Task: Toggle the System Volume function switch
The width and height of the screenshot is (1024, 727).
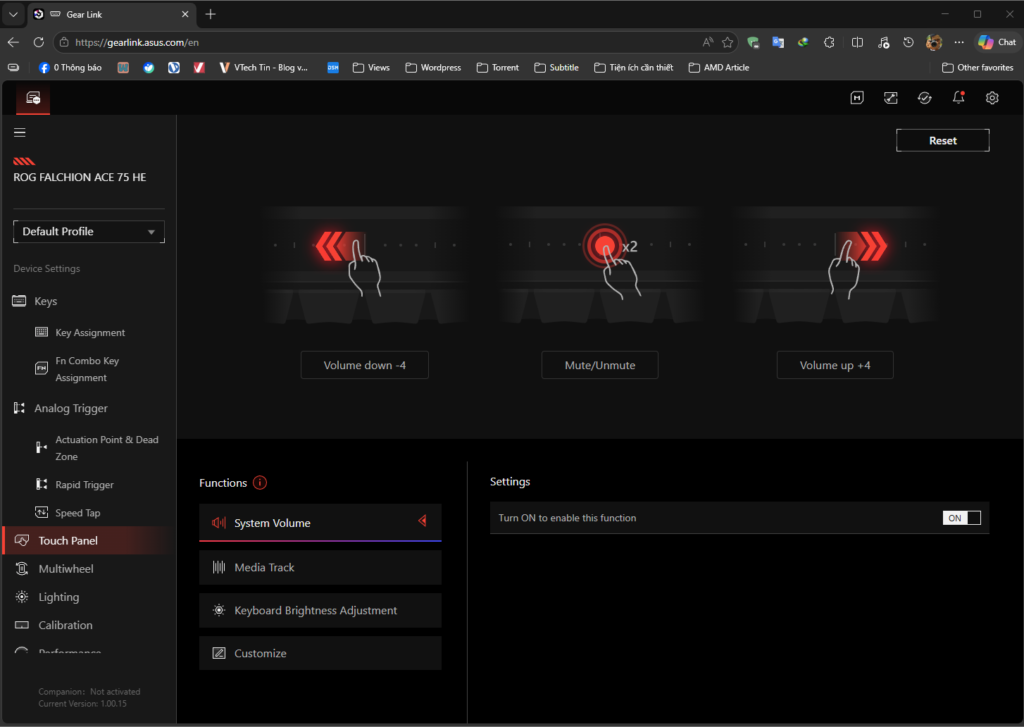Action: [961, 518]
